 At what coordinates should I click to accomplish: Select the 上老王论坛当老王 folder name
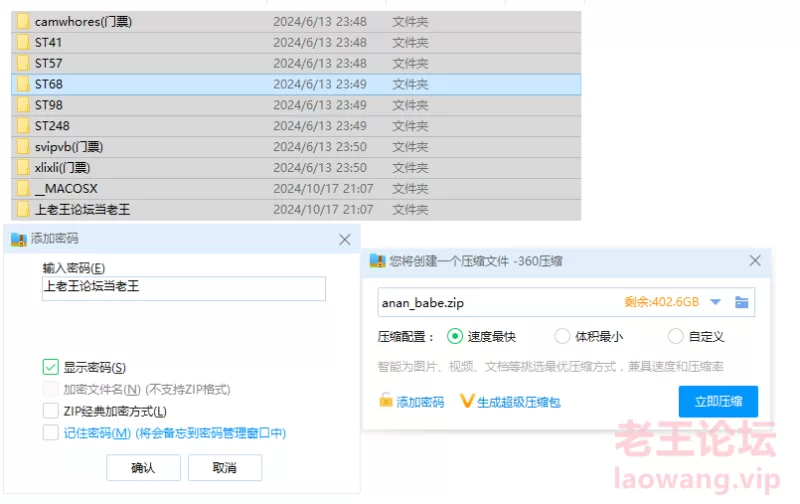click(x=82, y=209)
